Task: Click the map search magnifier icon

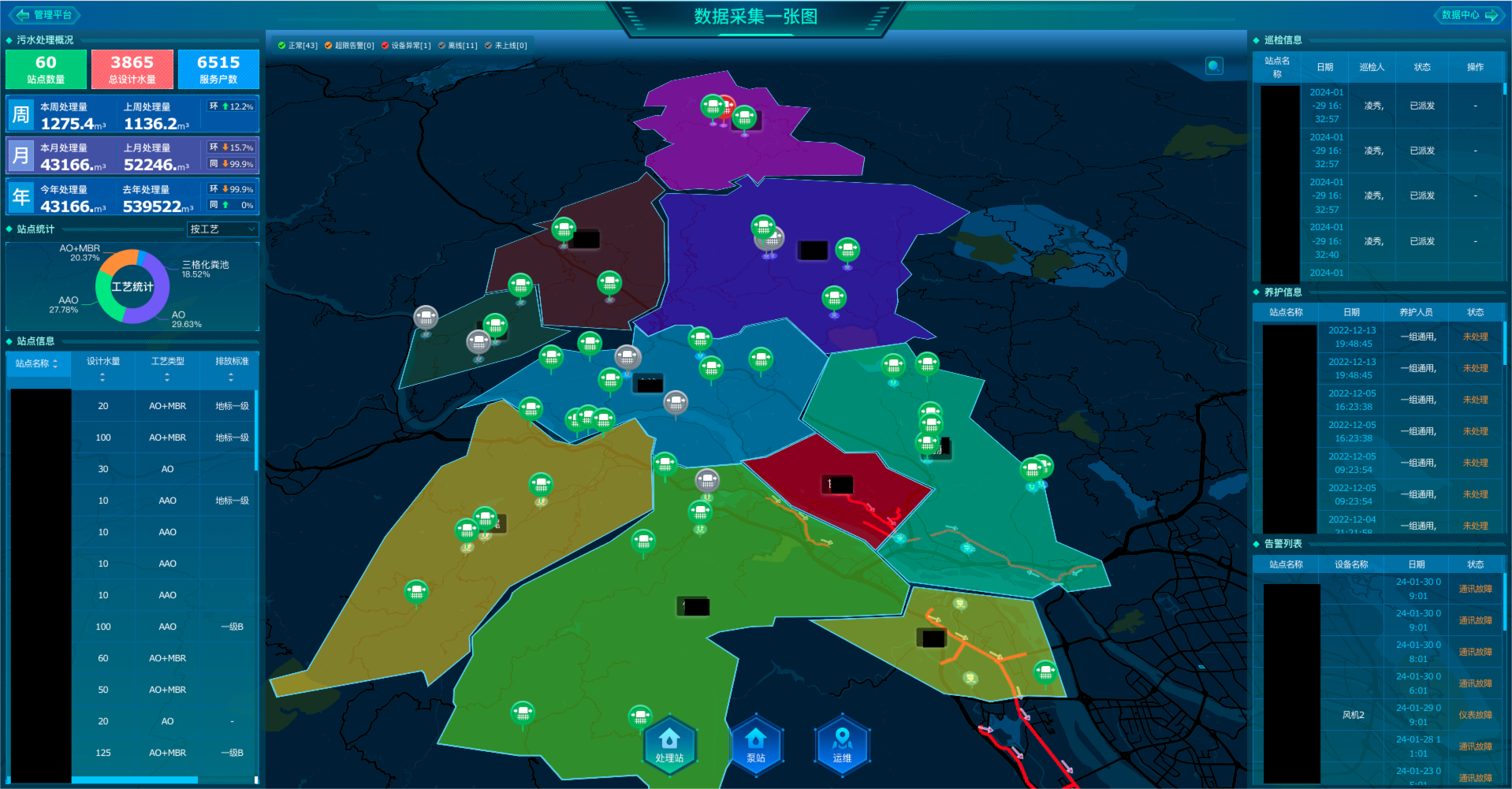Action: click(1214, 66)
